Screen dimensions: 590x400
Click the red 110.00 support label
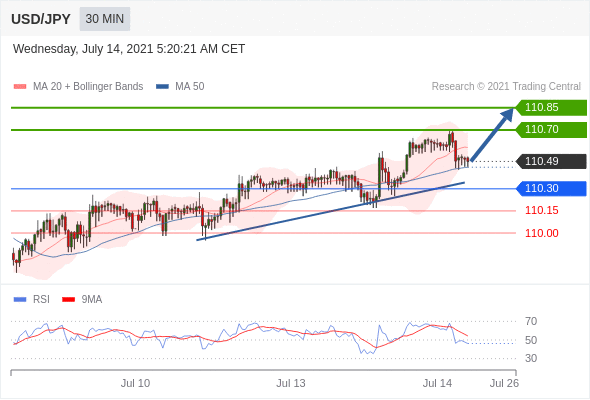[x=542, y=233]
